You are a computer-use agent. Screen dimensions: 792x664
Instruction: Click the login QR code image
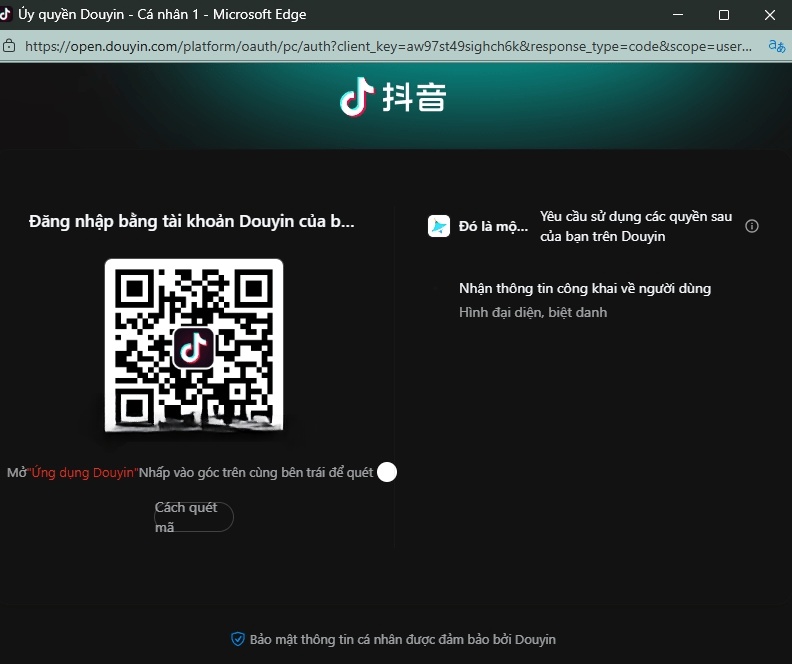coord(194,345)
